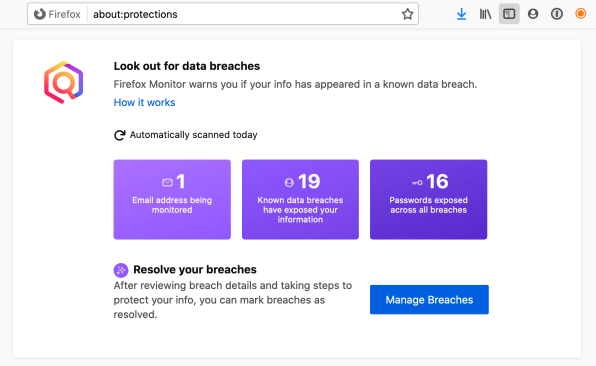This screenshot has width=596, height=366.
Task: Click the refresh scan icon
Action: click(120, 135)
